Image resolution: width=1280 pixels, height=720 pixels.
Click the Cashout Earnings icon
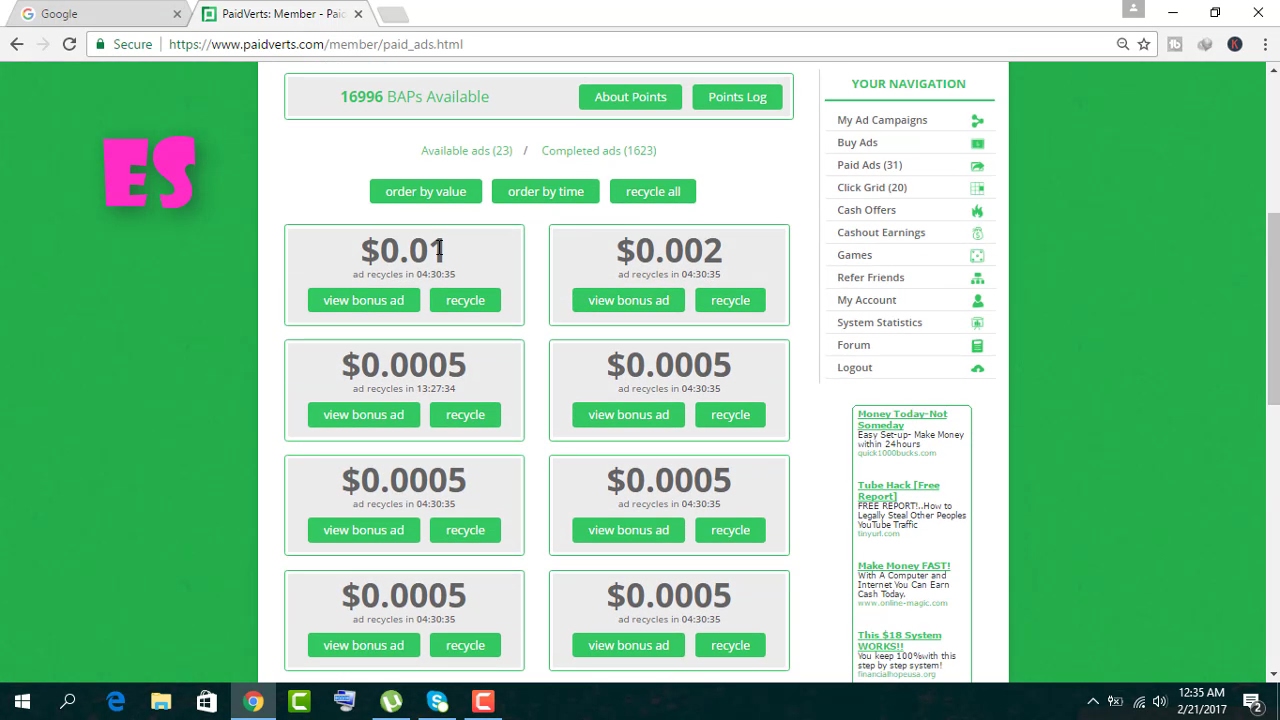click(x=977, y=233)
